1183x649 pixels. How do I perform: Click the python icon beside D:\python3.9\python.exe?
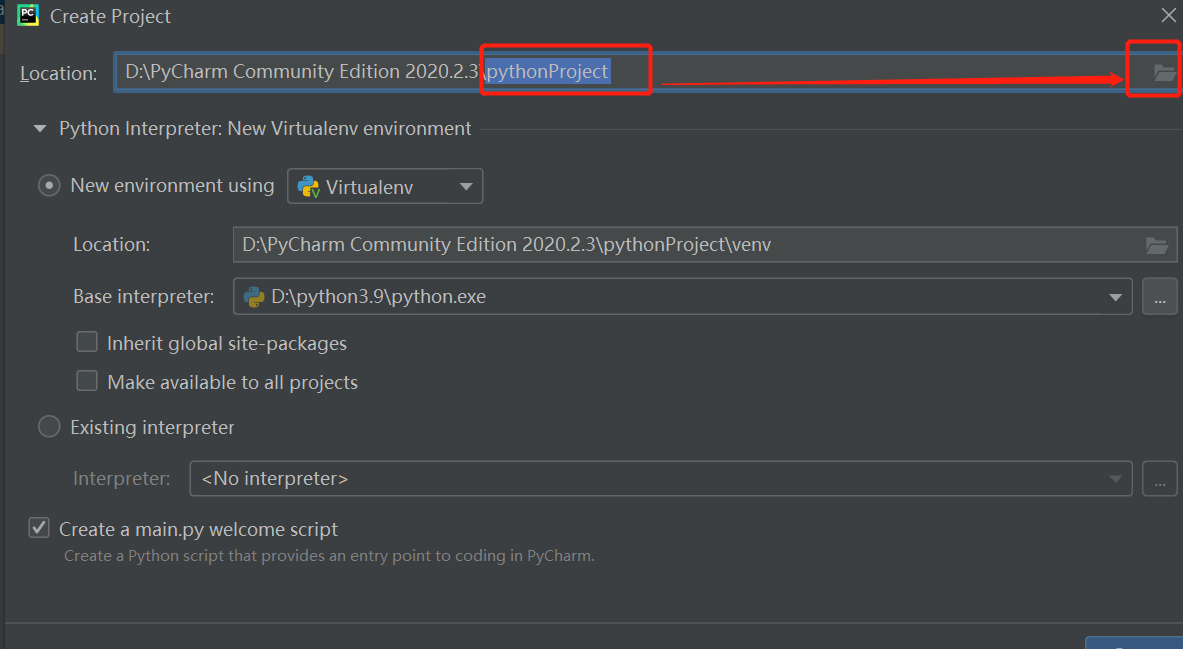tap(254, 297)
